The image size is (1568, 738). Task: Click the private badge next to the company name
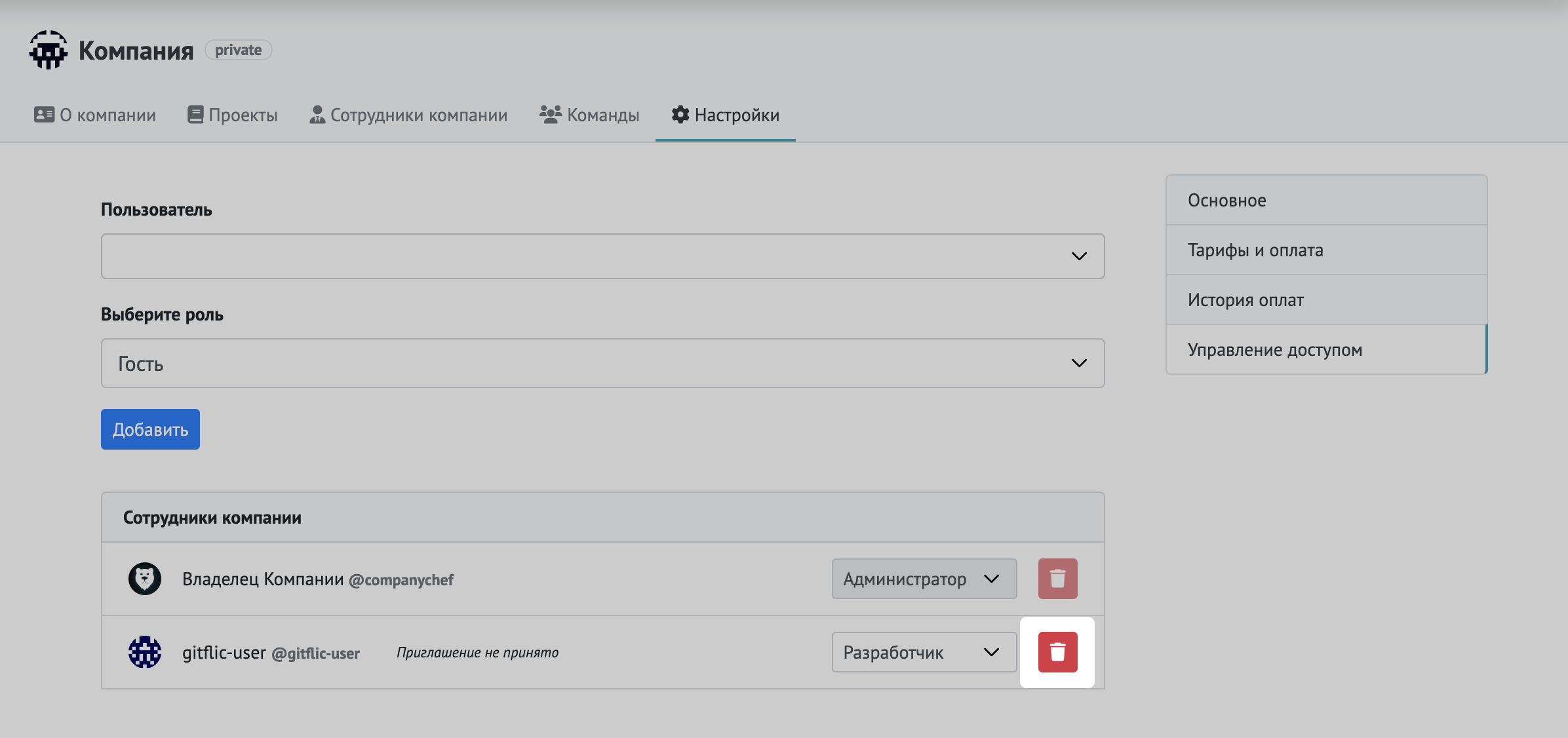(239, 50)
